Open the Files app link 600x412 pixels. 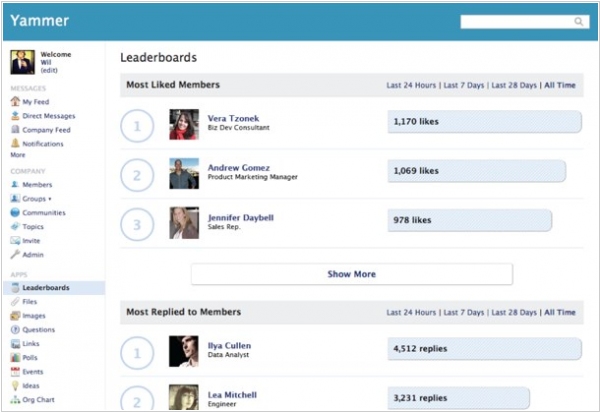(x=29, y=302)
